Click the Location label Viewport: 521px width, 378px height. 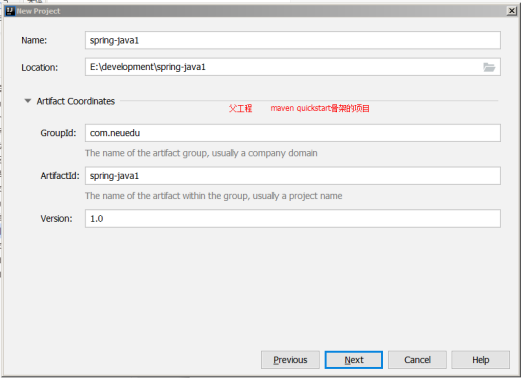pyautogui.click(x=39, y=68)
